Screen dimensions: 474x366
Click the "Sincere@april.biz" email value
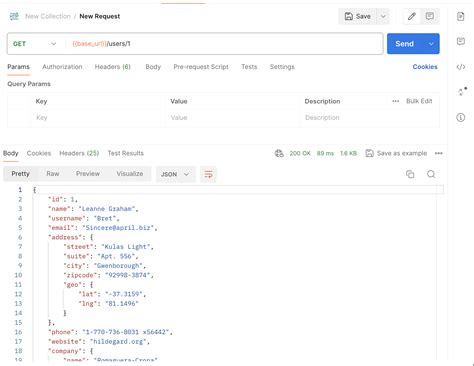tap(118, 228)
